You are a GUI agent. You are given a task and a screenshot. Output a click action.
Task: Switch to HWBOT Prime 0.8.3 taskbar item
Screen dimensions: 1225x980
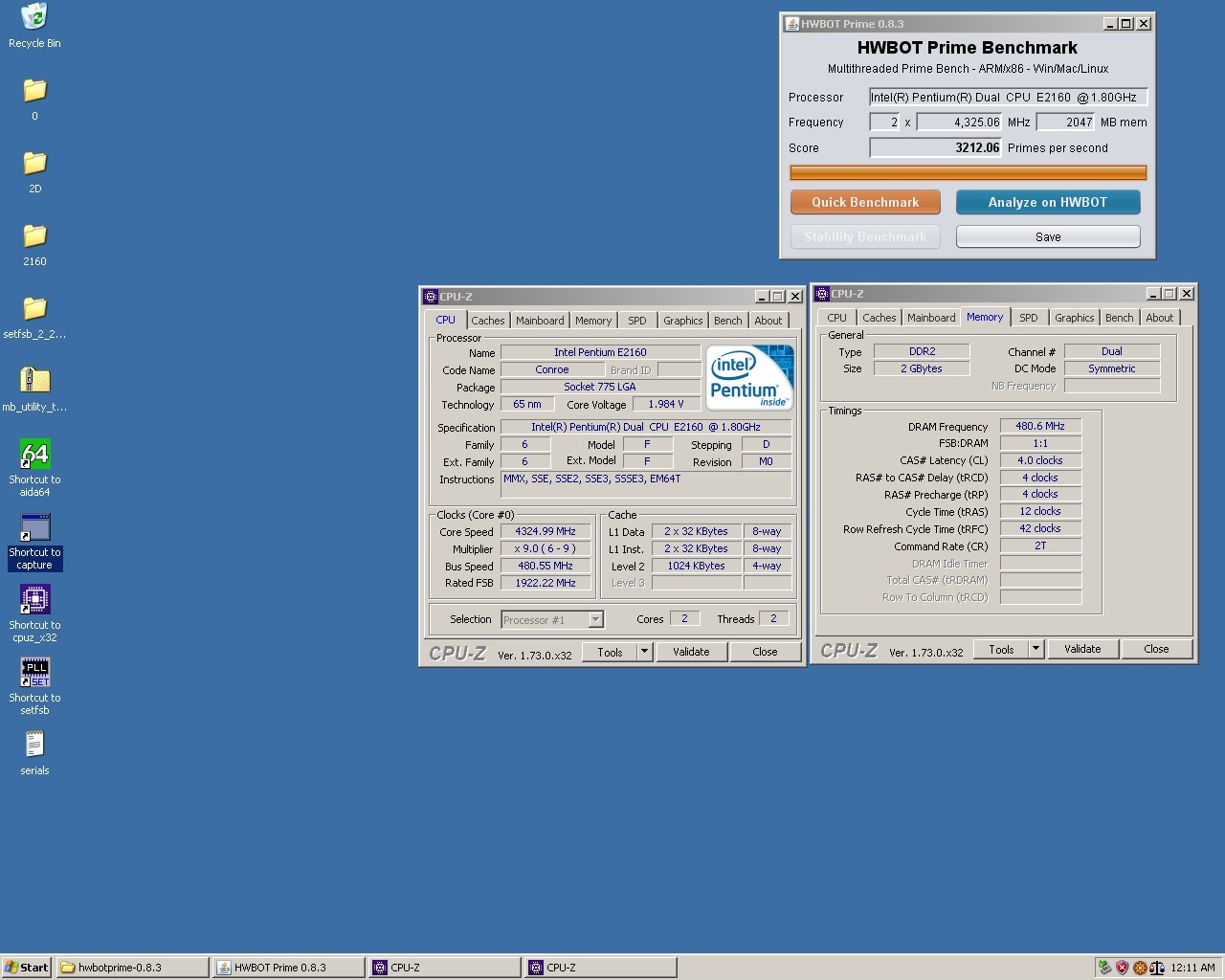288,968
